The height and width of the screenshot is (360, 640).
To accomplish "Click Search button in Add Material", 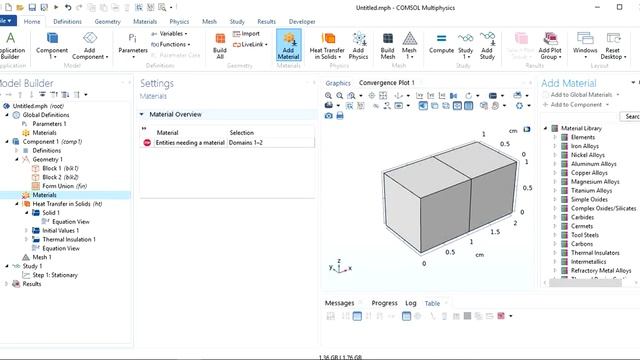I will pyautogui.click(x=631, y=116).
